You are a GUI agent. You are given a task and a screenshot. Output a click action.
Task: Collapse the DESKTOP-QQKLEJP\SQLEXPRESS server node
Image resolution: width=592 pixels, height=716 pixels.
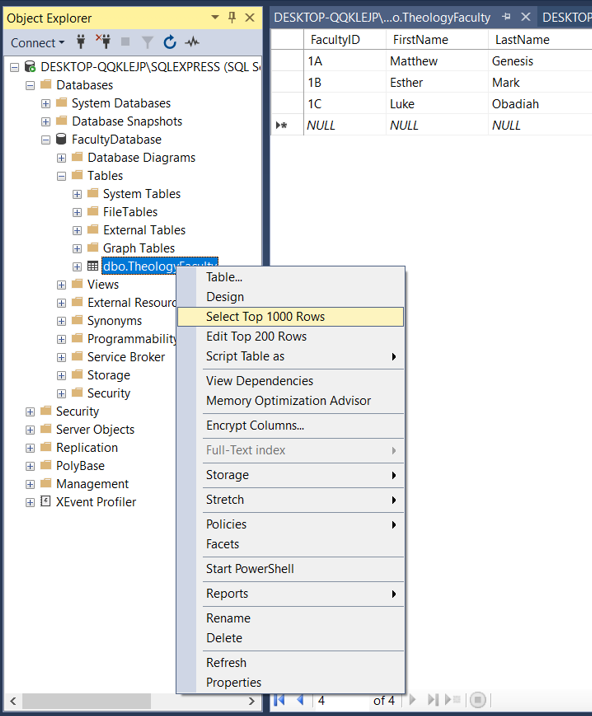pos(15,67)
